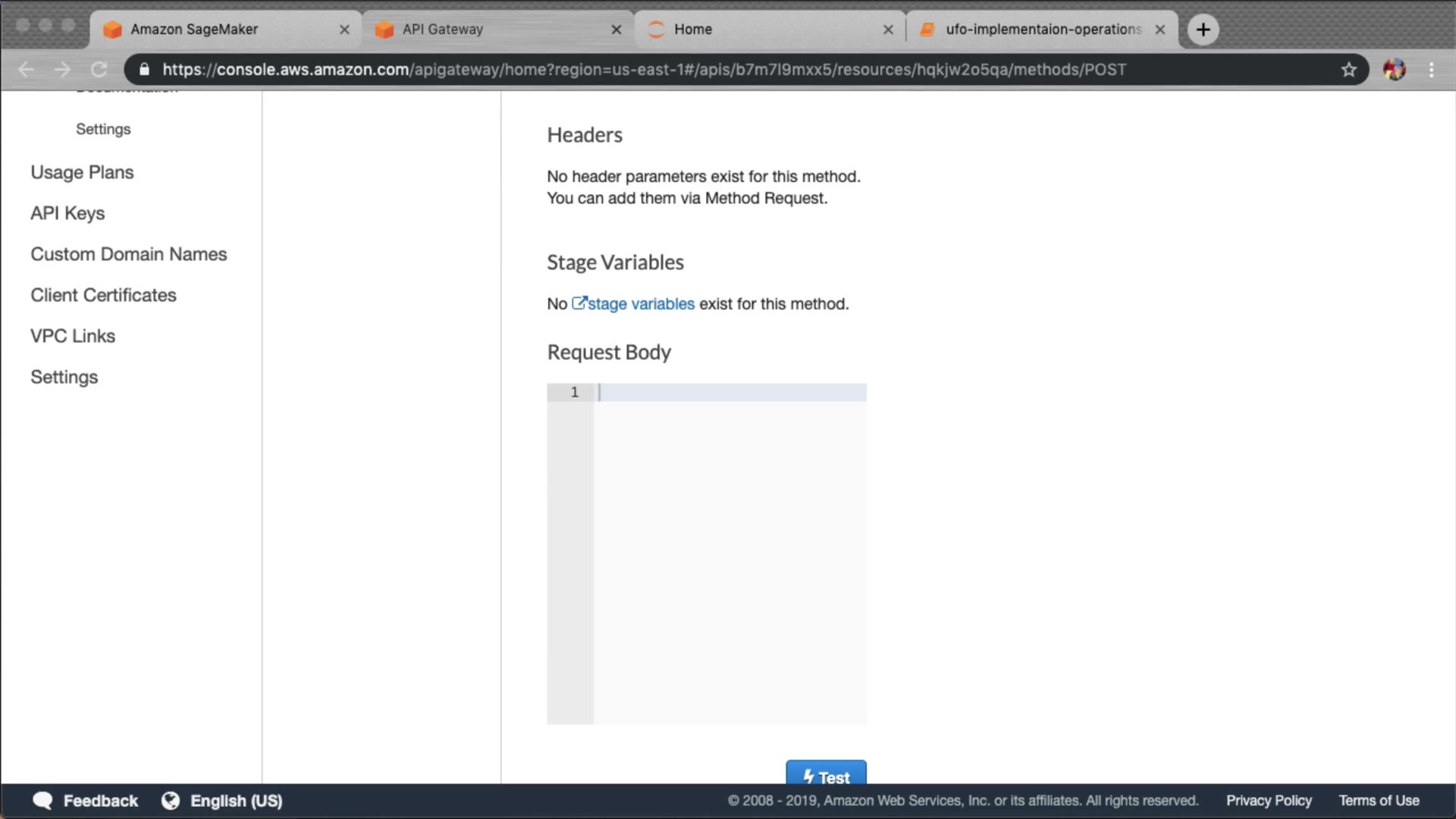Open the new tab plus button
This screenshot has width=1456, height=819.
point(1203,30)
